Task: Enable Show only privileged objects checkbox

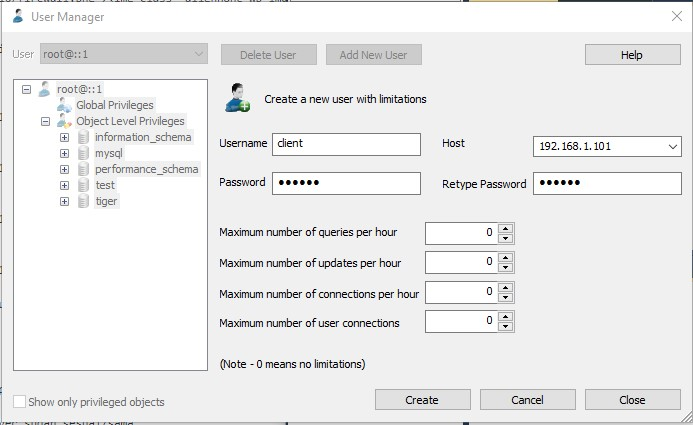Action: 20,402
